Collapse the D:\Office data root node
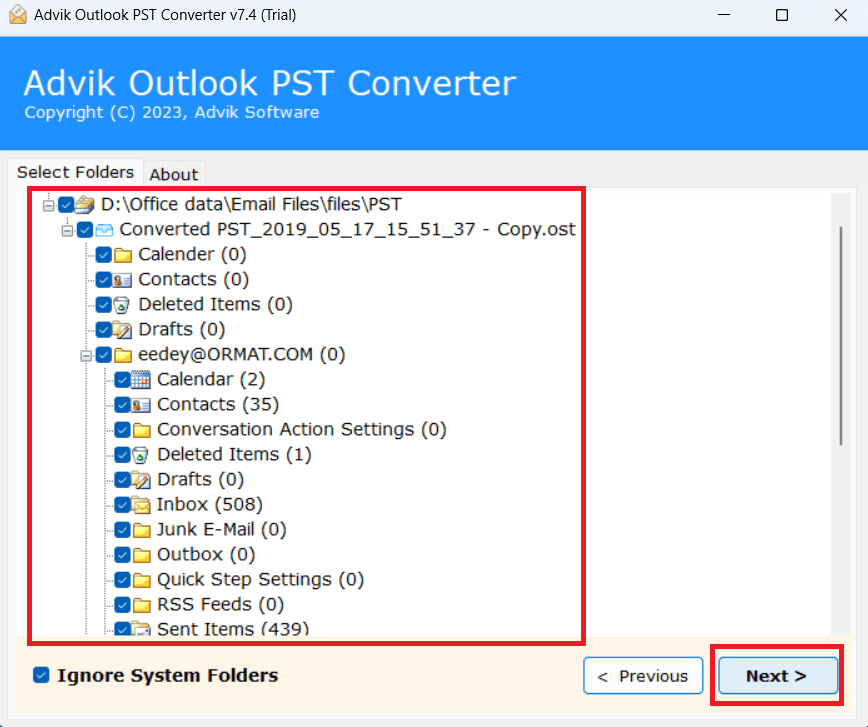The image size is (868, 727). tap(49, 205)
